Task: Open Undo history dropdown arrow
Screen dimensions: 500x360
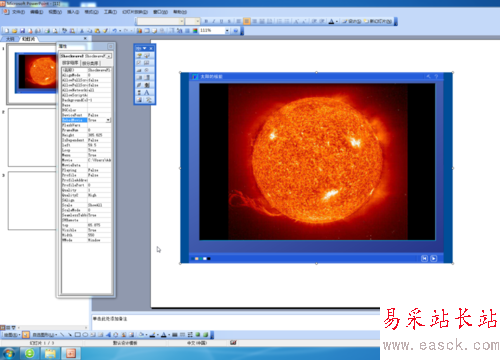Action: 120,31
